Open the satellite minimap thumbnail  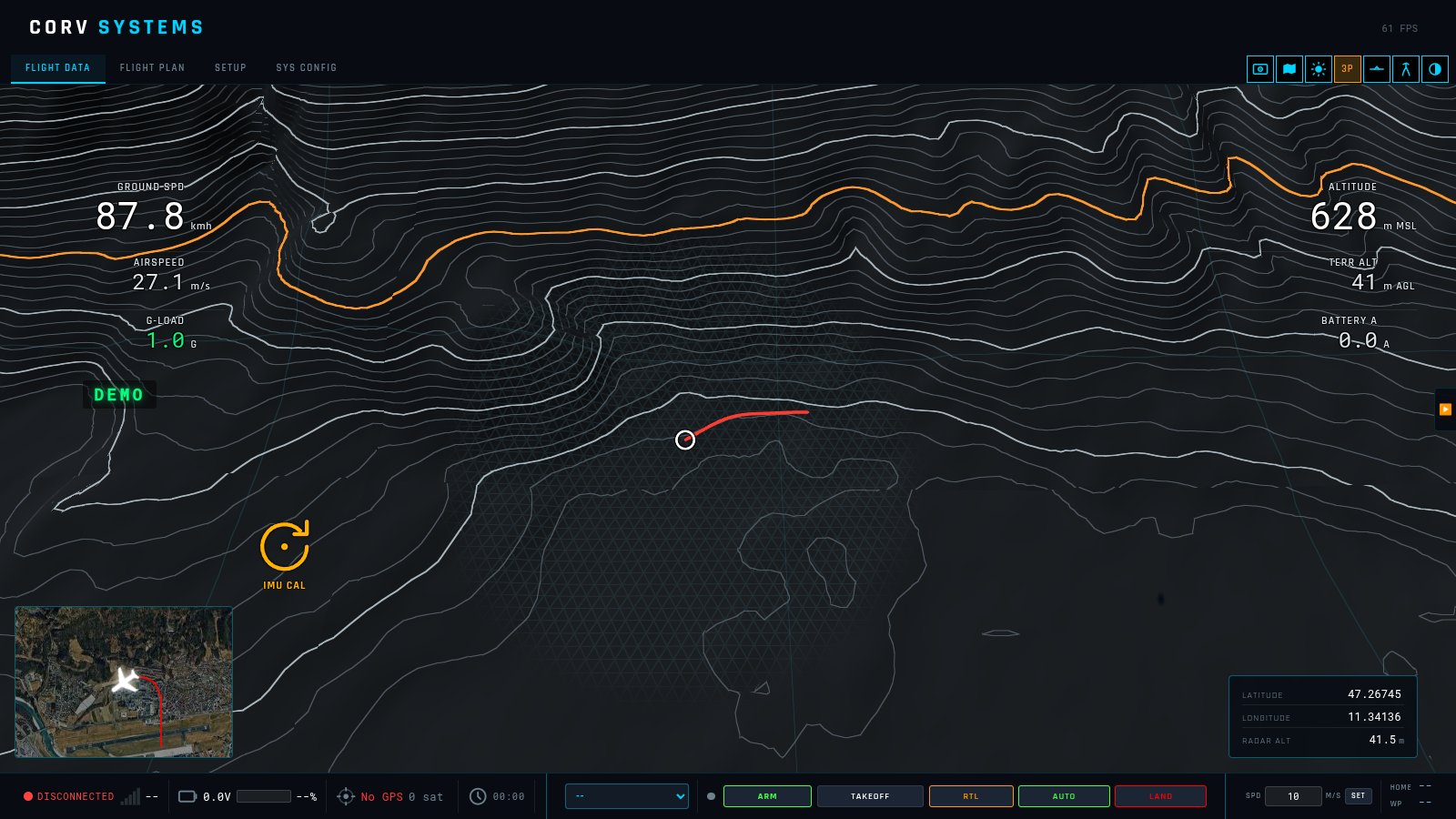124,682
